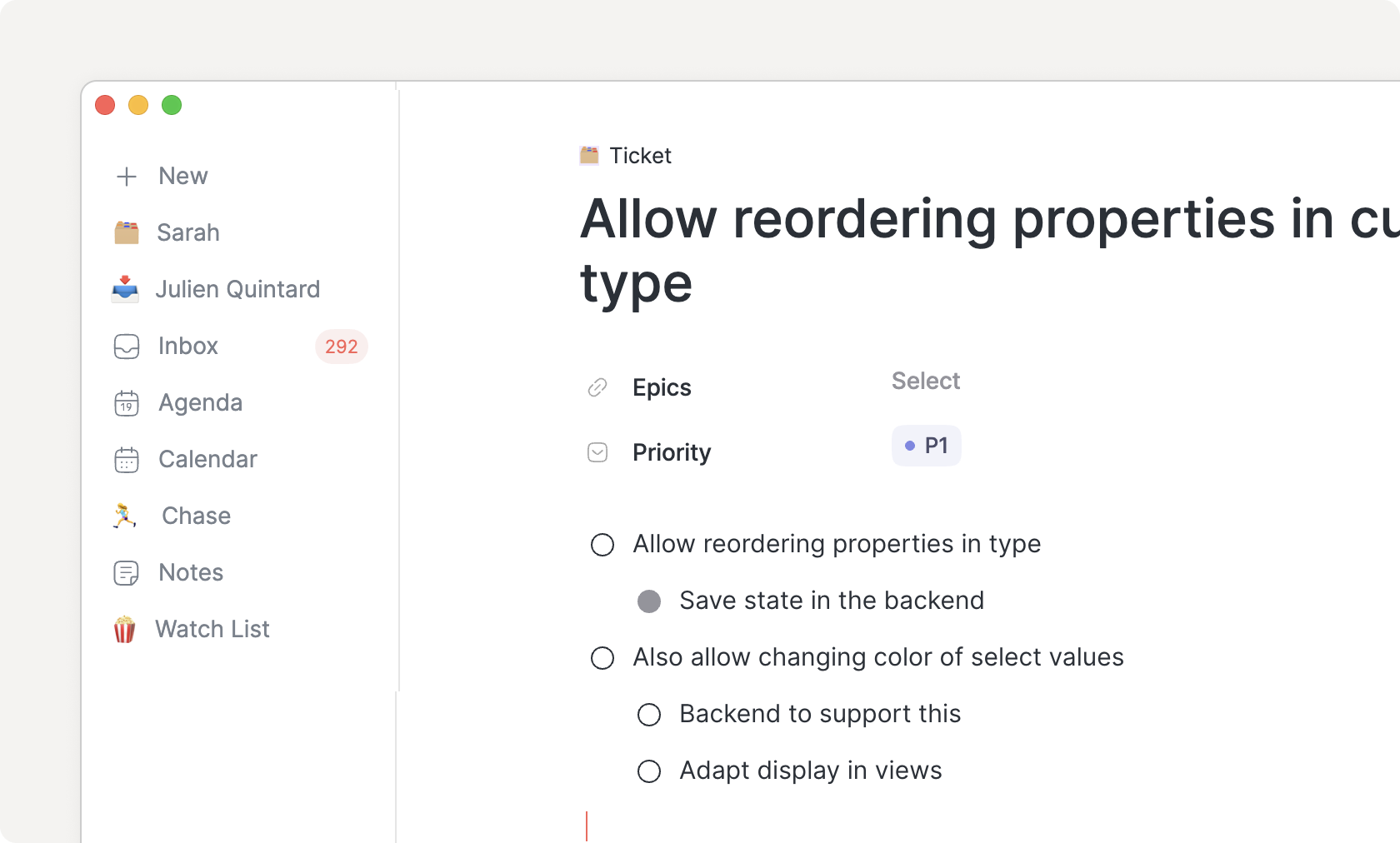Image resolution: width=1400 pixels, height=843 pixels.
Task: Click the Epics link icon
Action: [x=597, y=387]
